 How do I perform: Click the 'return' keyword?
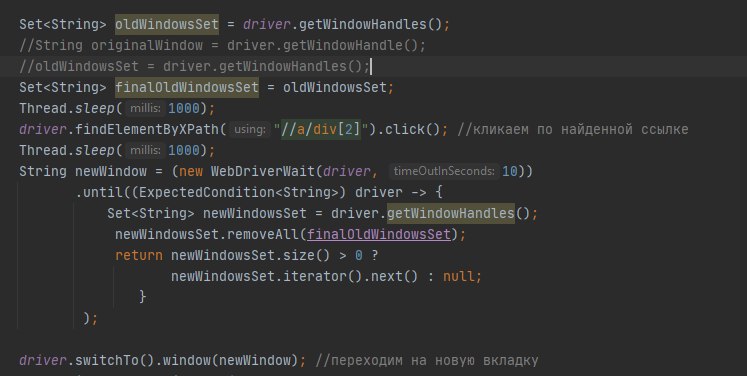139,255
